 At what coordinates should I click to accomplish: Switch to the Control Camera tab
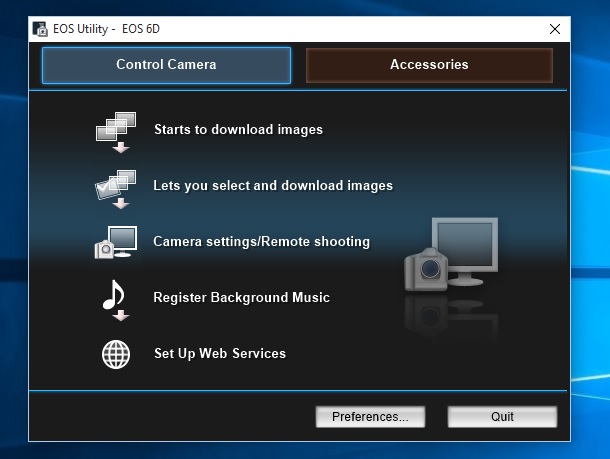[x=166, y=65]
